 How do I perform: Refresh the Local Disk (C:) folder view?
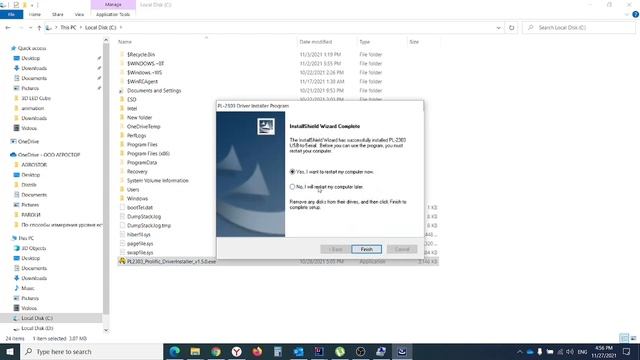(511, 27)
